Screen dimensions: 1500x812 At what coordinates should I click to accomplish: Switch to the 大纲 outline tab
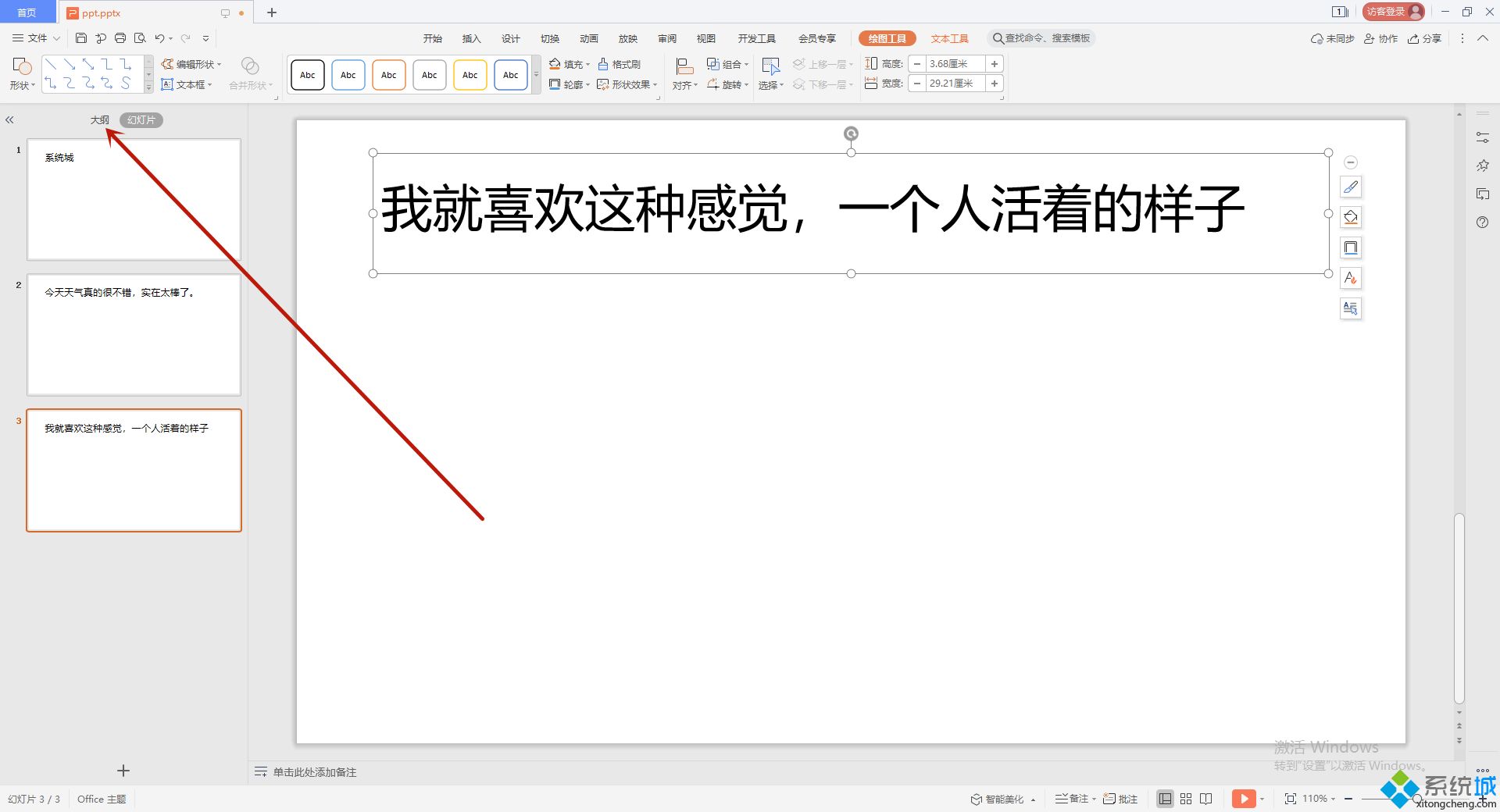pos(99,119)
